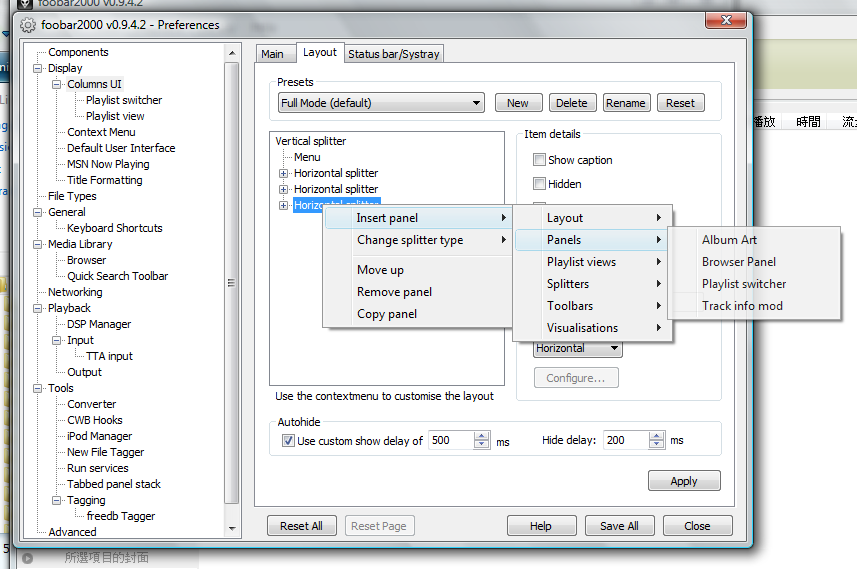Expand the first Horizontal splitter in layout tree
This screenshot has height=569, width=857.
(x=283, y=173)
